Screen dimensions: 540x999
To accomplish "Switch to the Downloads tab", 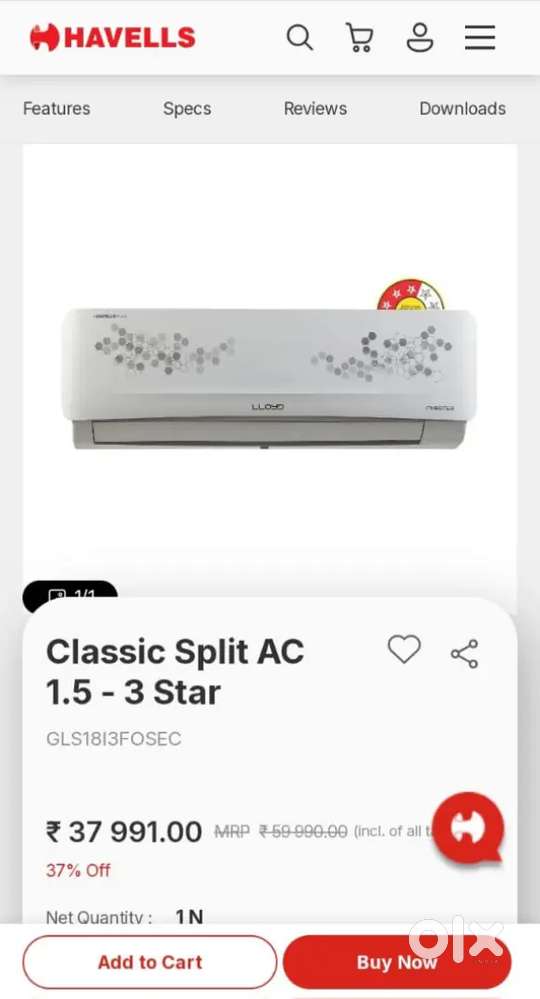I will click(x=462, y=109).
